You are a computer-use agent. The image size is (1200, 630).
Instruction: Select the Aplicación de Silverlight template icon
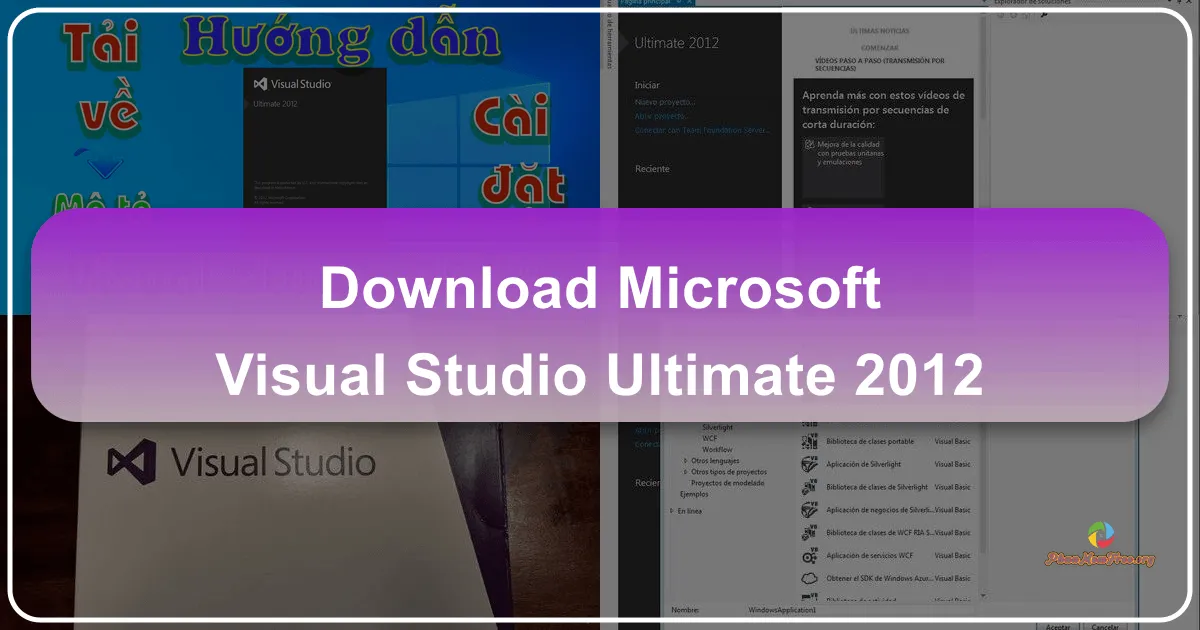point(808,464)
